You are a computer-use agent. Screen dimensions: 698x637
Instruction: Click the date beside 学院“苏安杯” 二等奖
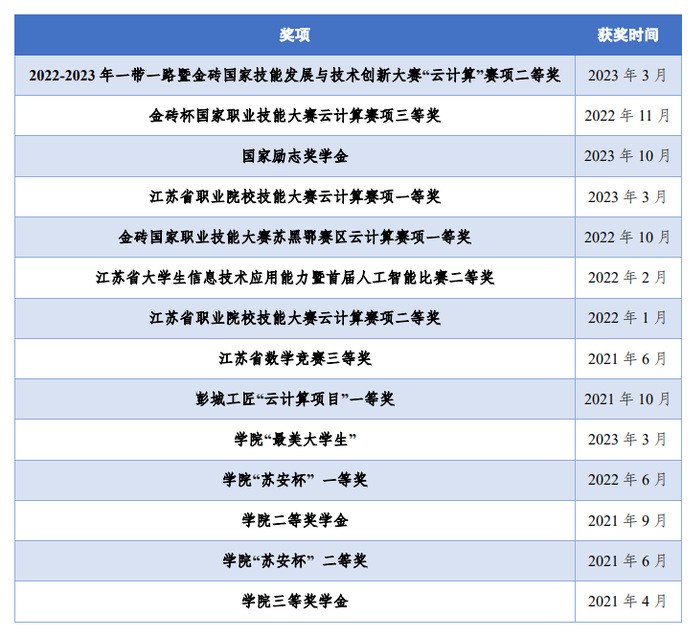(x=627, y=561)
